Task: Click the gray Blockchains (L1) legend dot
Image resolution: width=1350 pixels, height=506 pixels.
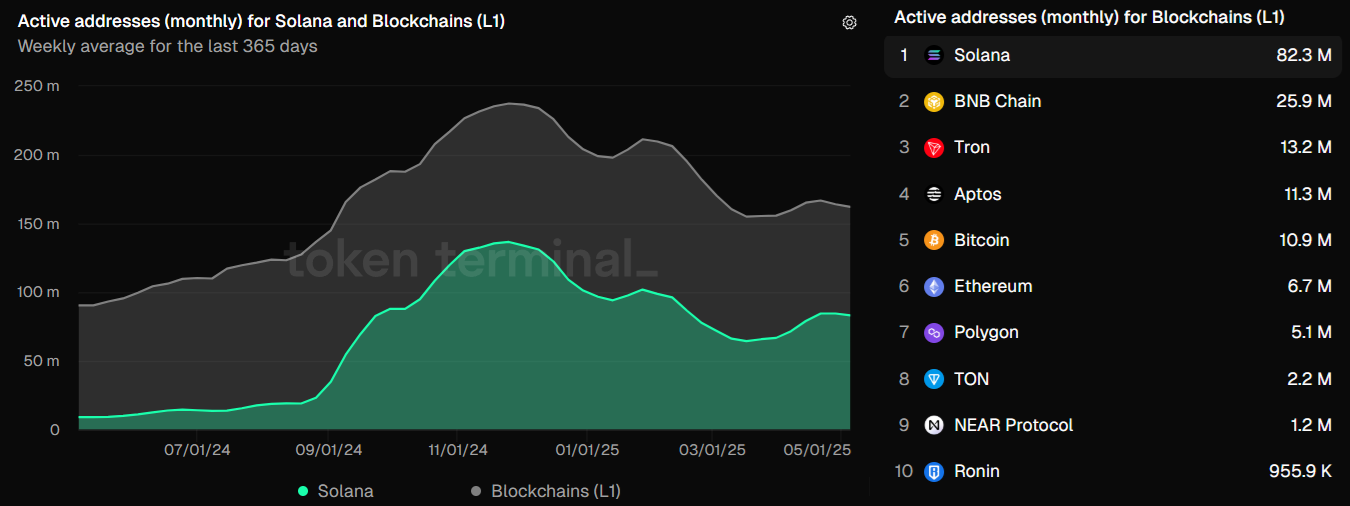Action: [x=476, y=491]
